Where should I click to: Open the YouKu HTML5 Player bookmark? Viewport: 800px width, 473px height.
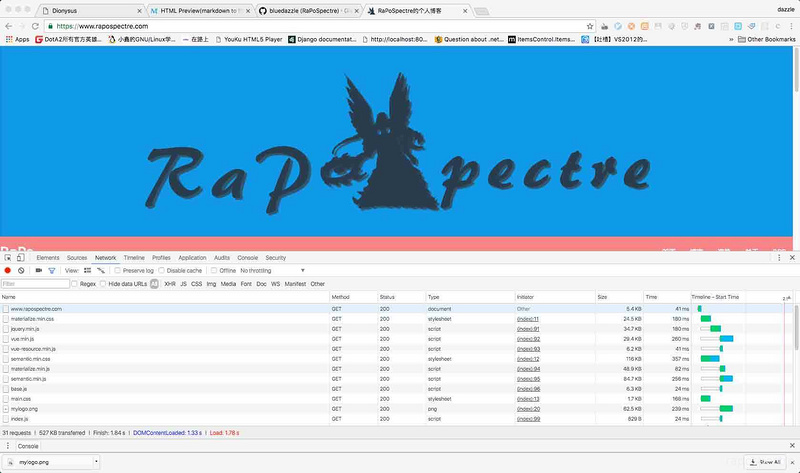[248, 39]
